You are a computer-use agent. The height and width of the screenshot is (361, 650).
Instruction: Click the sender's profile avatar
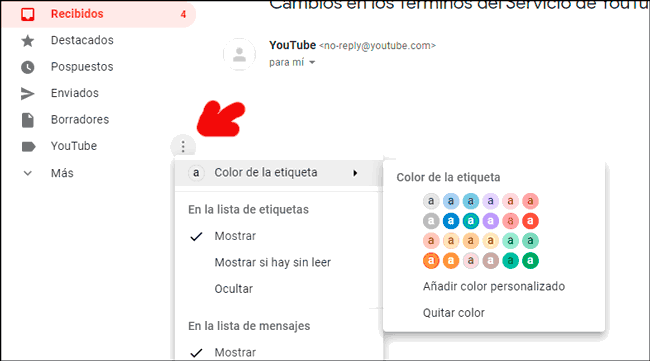(x=239, y=54)
